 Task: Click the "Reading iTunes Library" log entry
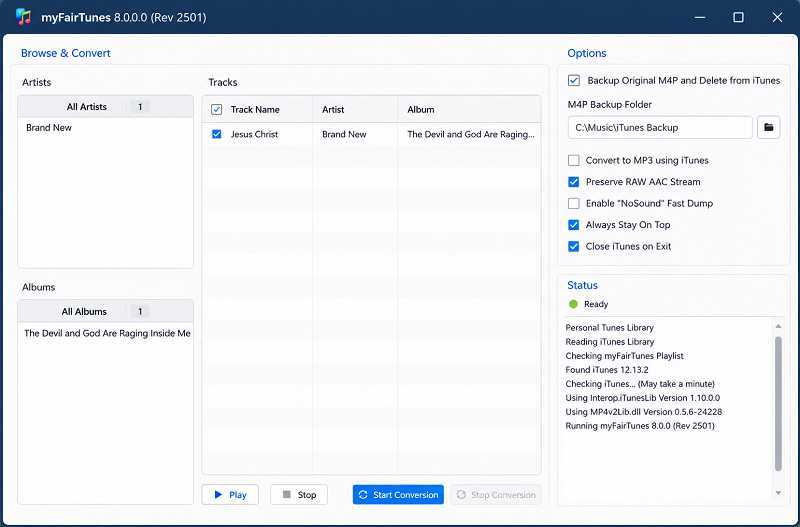coord(610,341)
